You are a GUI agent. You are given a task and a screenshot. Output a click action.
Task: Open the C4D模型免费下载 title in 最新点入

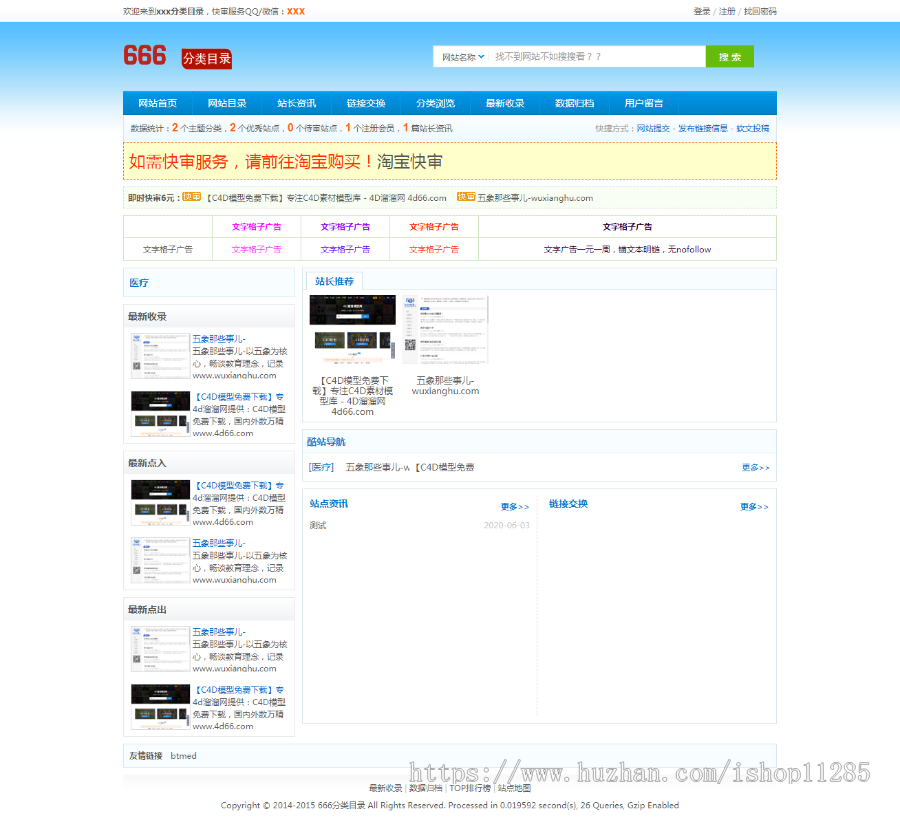[238, 486]
